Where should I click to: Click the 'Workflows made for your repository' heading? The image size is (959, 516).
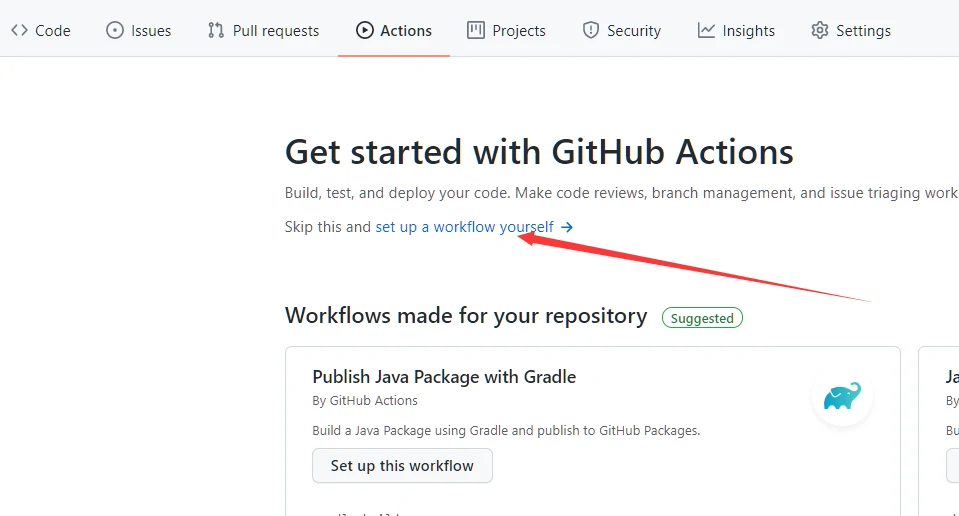pyautogui.click(x=466, y=316)
